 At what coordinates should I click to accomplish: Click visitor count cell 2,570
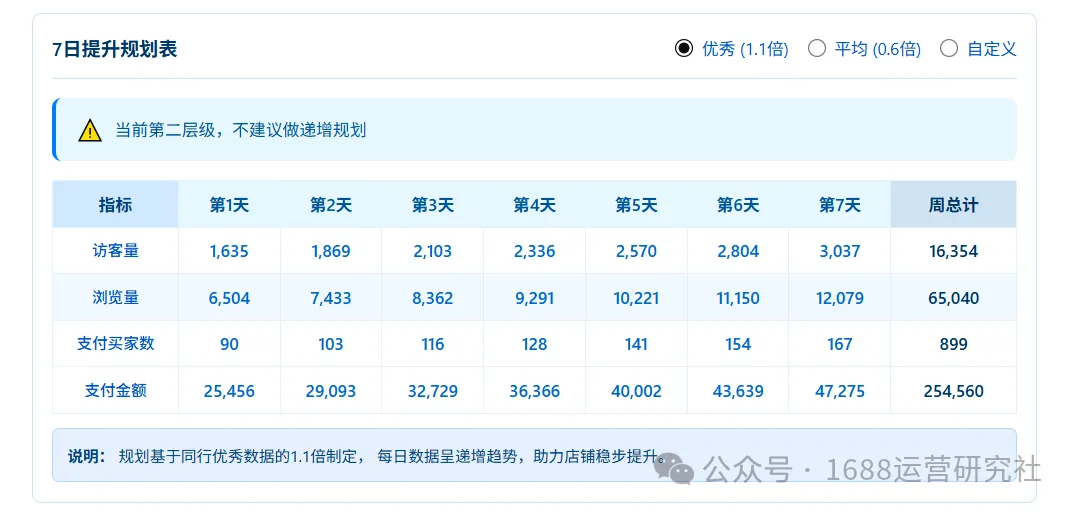pos(636,252)
